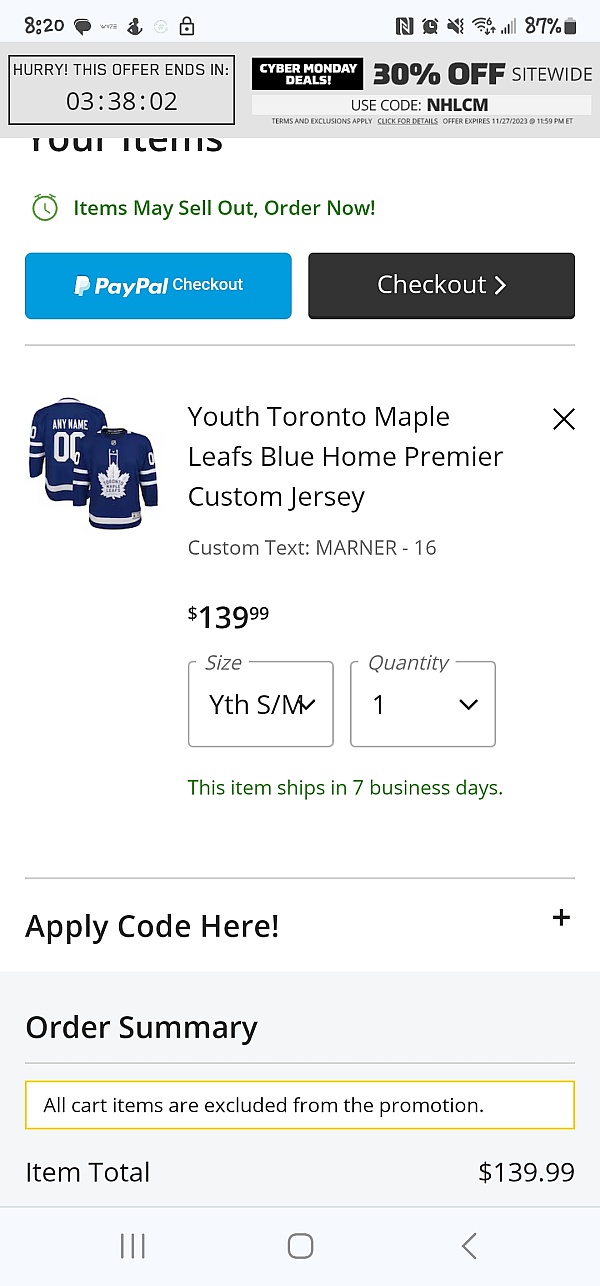
Task: Click the dark Checkout button
Action: click(x=441, y=286)
